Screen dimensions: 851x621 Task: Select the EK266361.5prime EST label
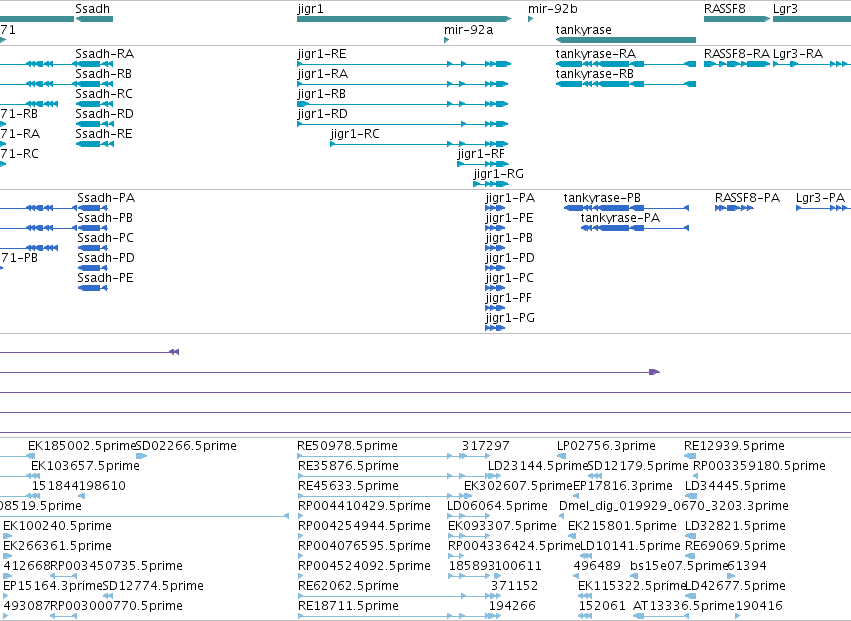coord(57,546)
